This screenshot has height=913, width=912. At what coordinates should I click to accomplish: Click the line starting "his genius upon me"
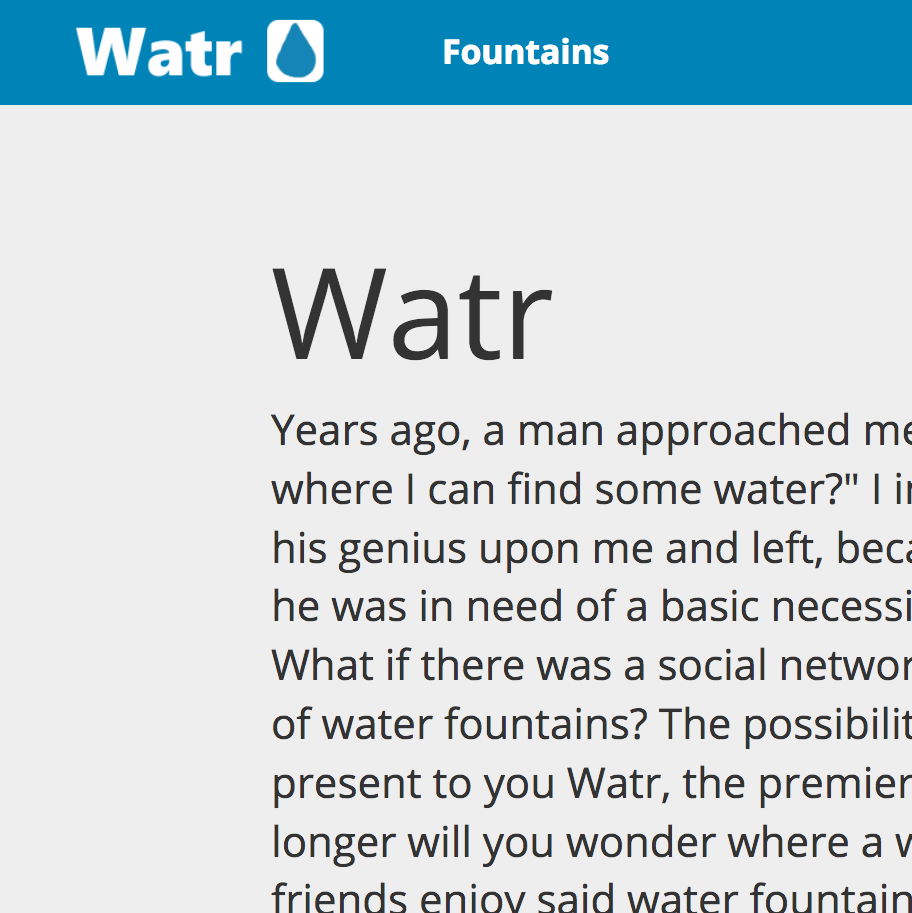click(590, 548)
